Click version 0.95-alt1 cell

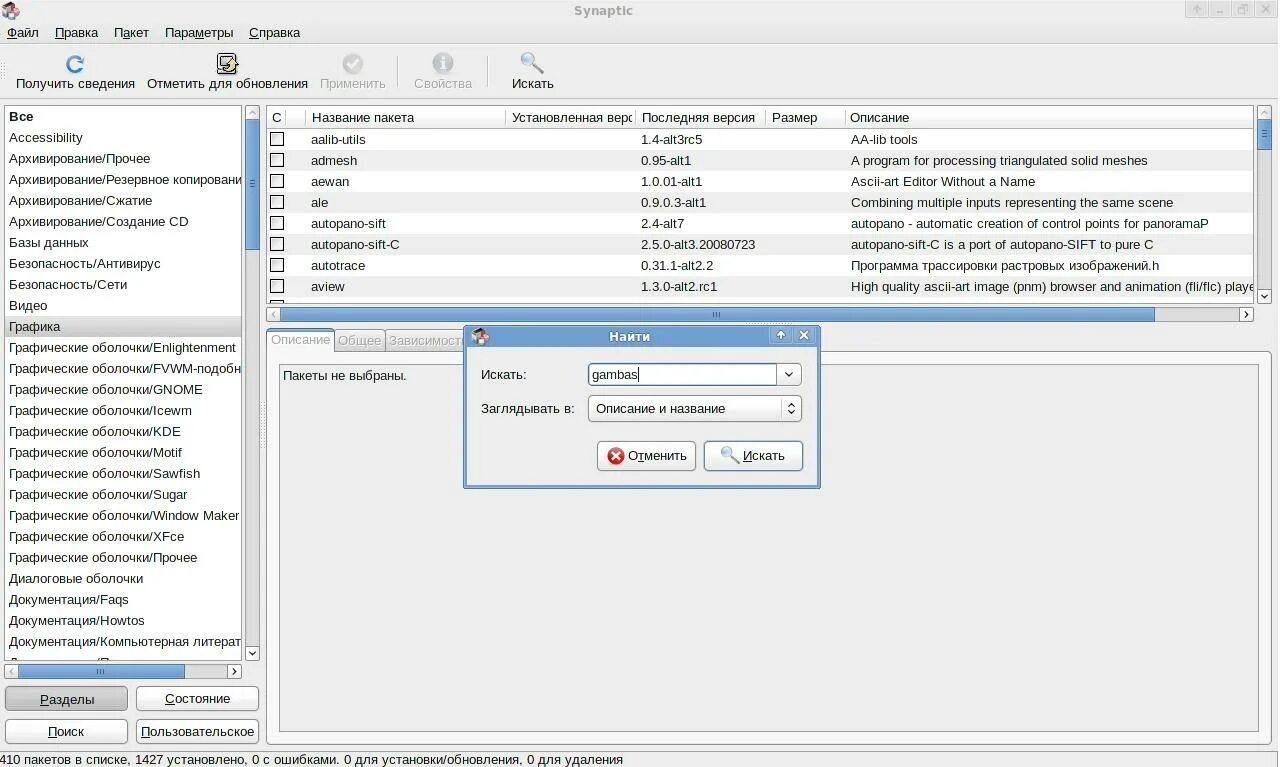click(666, 160)
